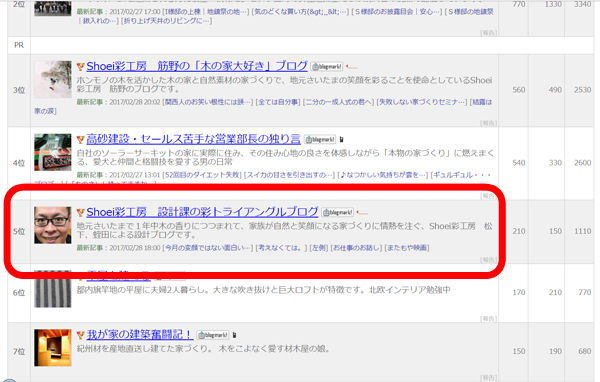
Task: Open recent article [関西人のお笑い根性には…]
Action: click(207, 102)
